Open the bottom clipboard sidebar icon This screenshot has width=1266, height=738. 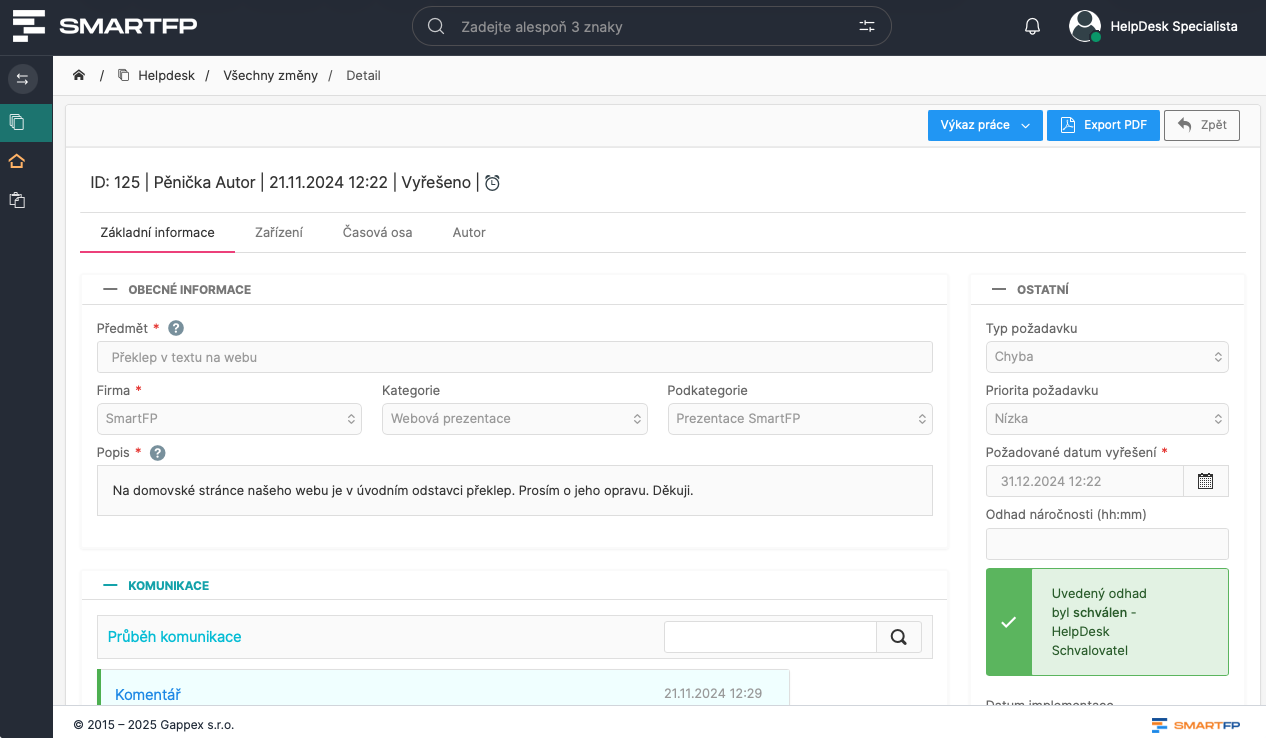17,201
